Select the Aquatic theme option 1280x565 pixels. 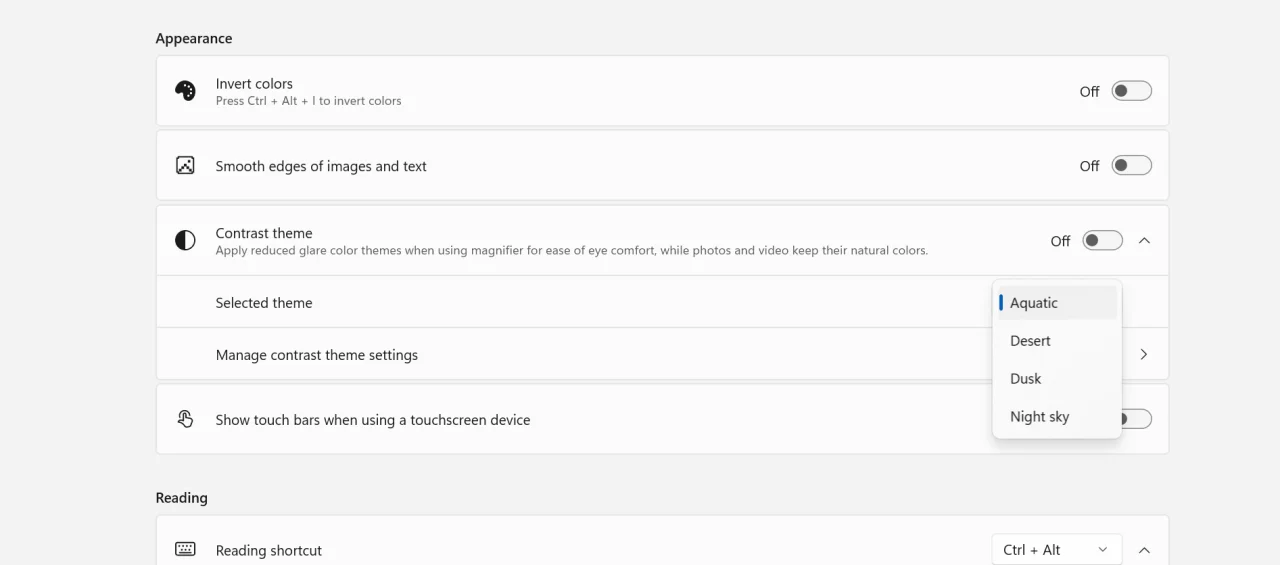(x=1057, y=303)
